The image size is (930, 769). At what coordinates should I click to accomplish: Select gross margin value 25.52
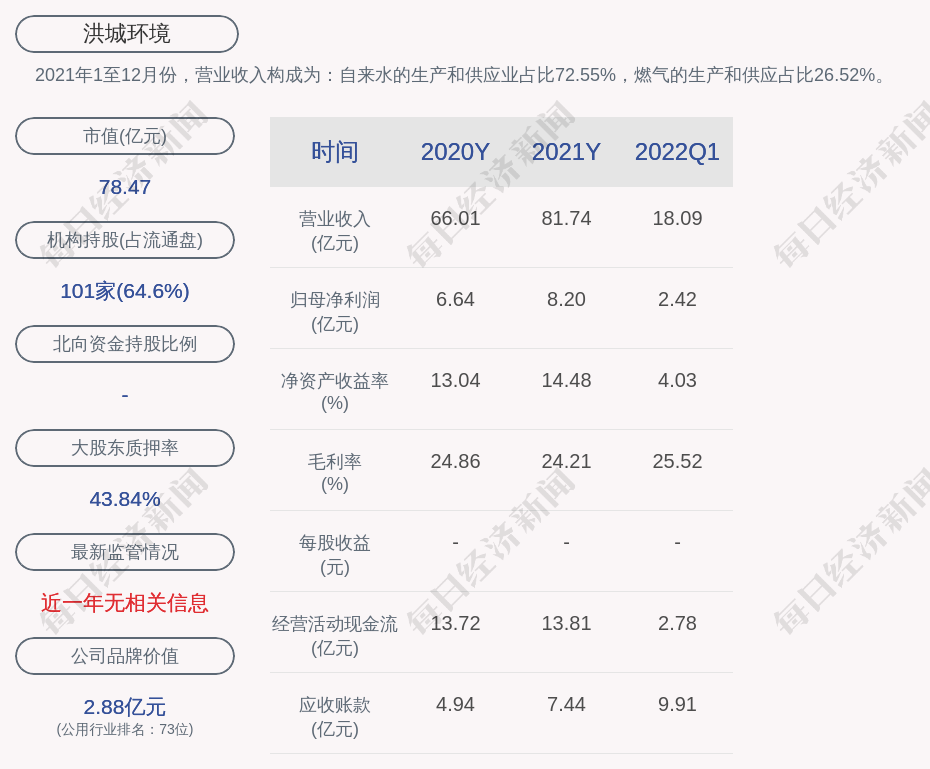point(677,461)
